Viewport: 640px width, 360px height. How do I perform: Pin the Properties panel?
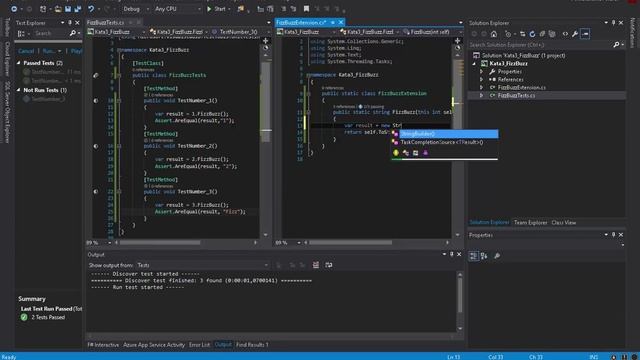613,235
